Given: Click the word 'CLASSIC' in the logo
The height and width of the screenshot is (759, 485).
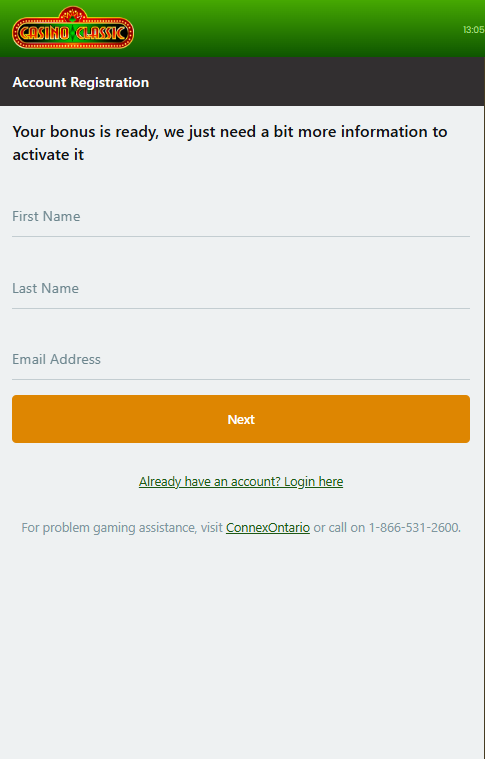Looking at the screenshot, I should (103, 33).
